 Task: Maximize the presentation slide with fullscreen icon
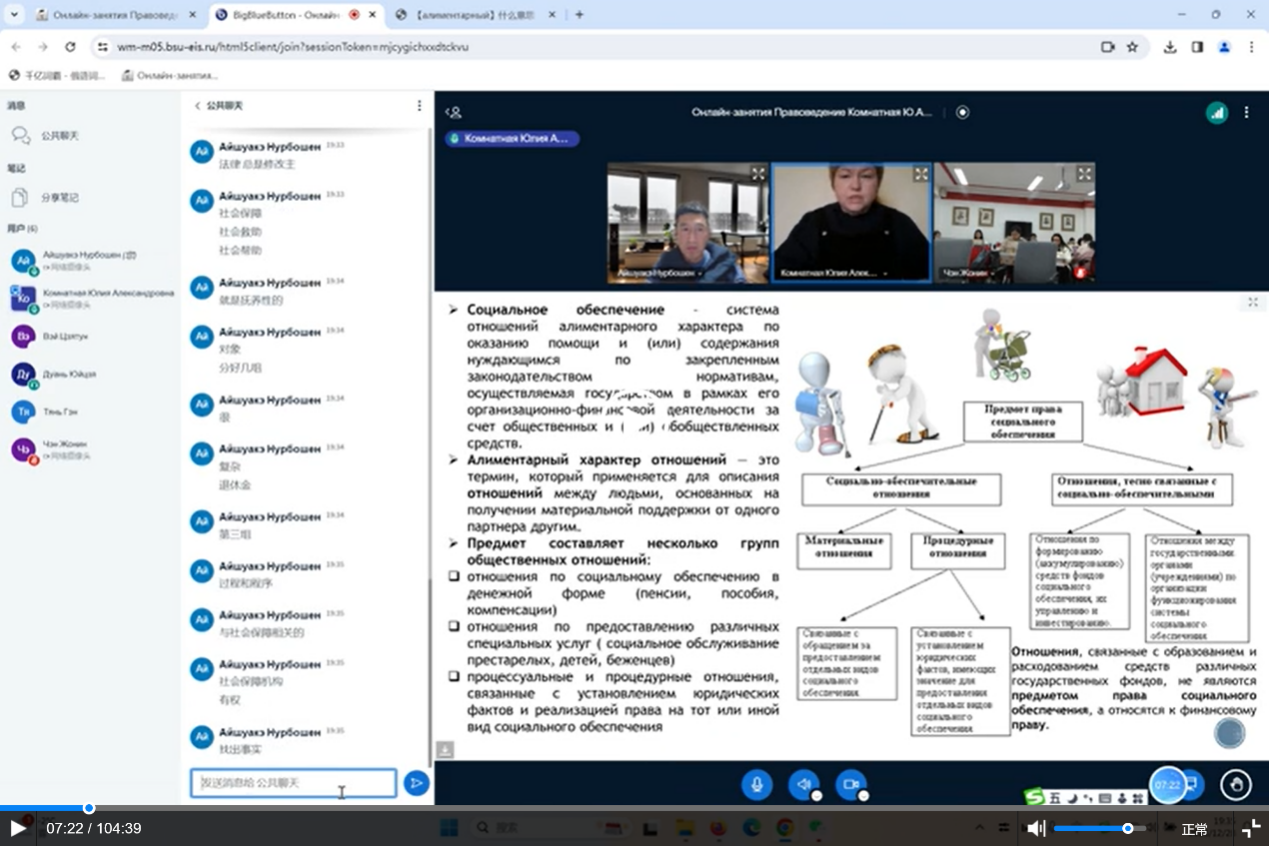click(x=1252, y=302)
